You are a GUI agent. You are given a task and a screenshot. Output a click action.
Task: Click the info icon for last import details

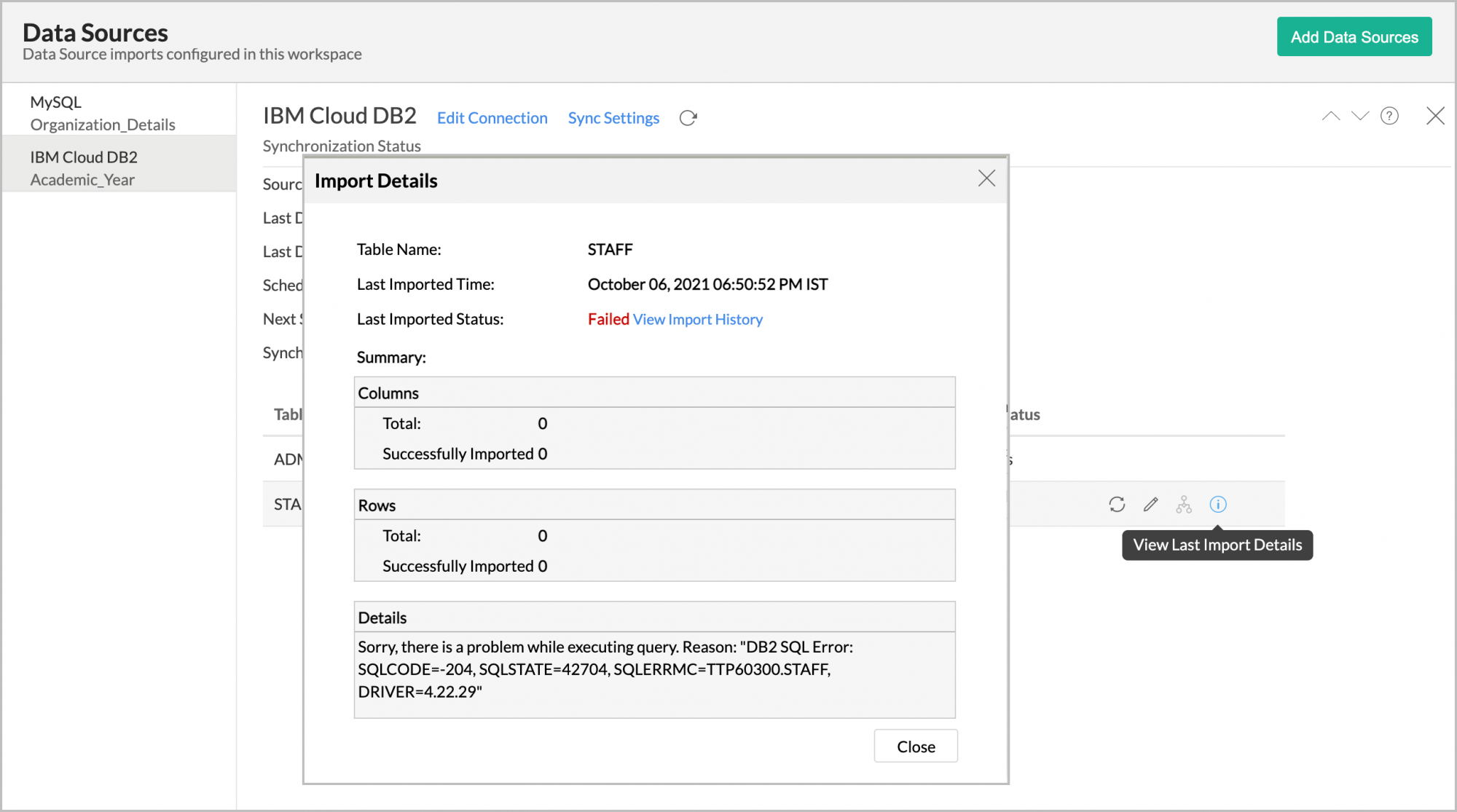click(1218, 504)
